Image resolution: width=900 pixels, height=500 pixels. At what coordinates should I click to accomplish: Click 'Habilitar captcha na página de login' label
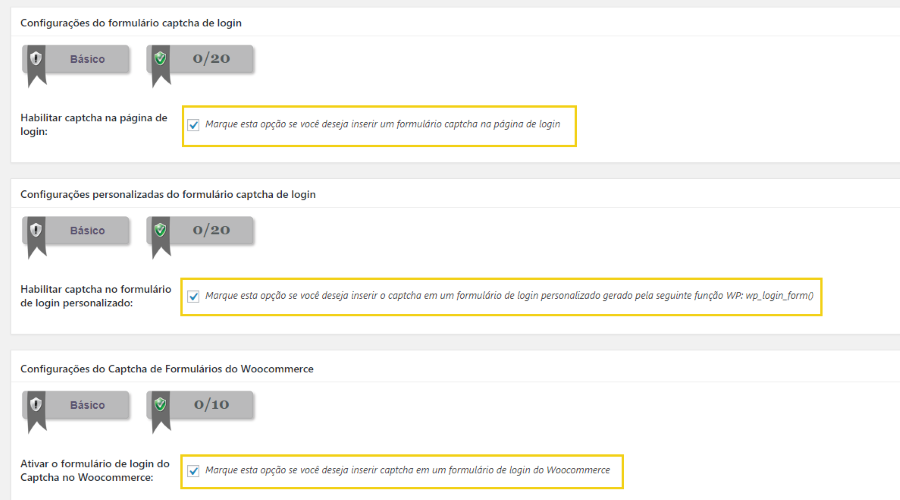[x=94, y=125]
